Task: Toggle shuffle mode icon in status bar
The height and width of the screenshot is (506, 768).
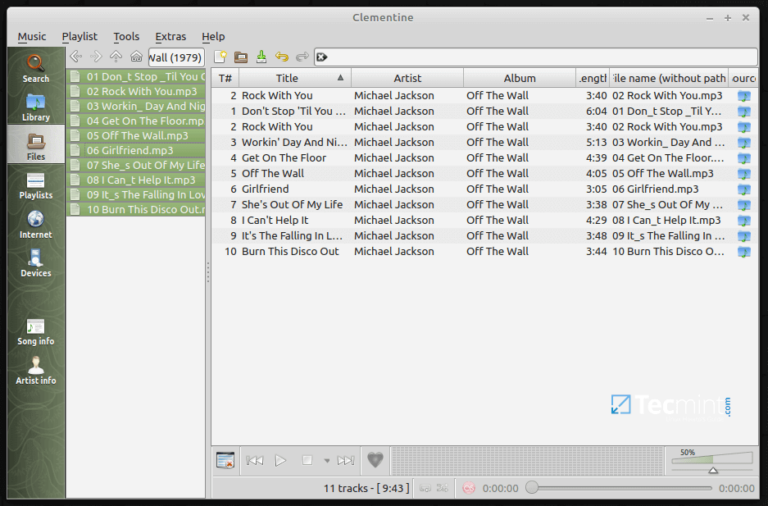Action: click(x=442, y=488)
